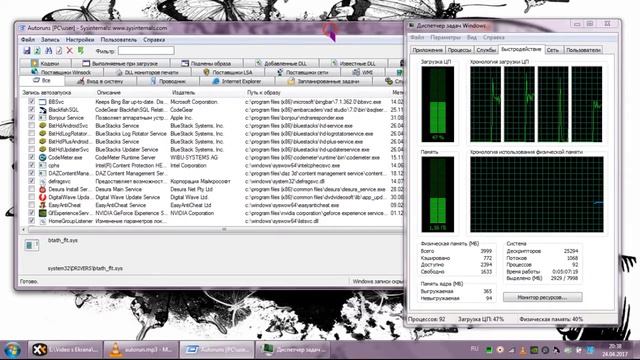Enable the EasyAntiCheat checkbox
Viewport: 640px width, 360px height.
pos(31,205)
